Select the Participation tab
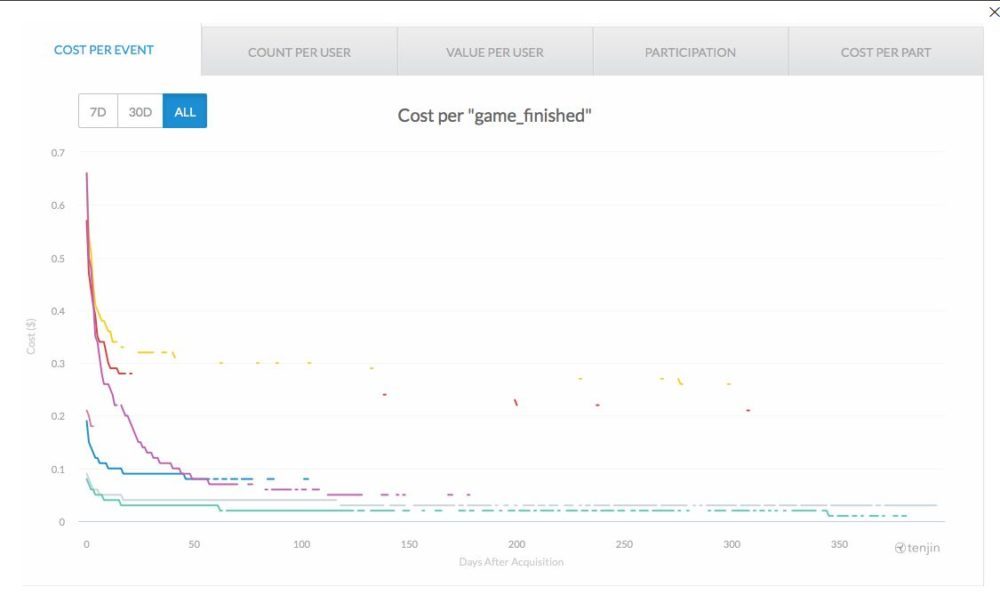Image resolution: width=1000 pixels, height=603 pixels. coord(690,52)
